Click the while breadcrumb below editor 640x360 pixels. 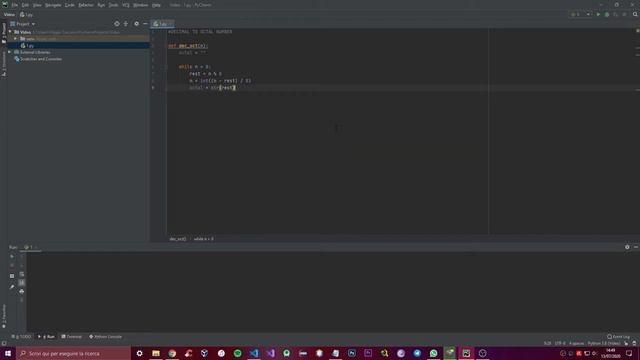204,239
